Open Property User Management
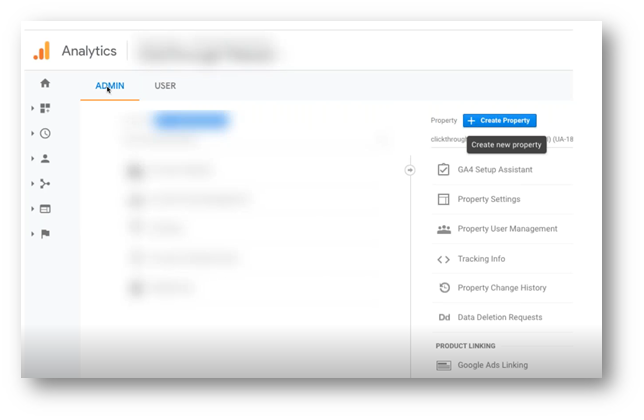 click(x=507, y=229)
